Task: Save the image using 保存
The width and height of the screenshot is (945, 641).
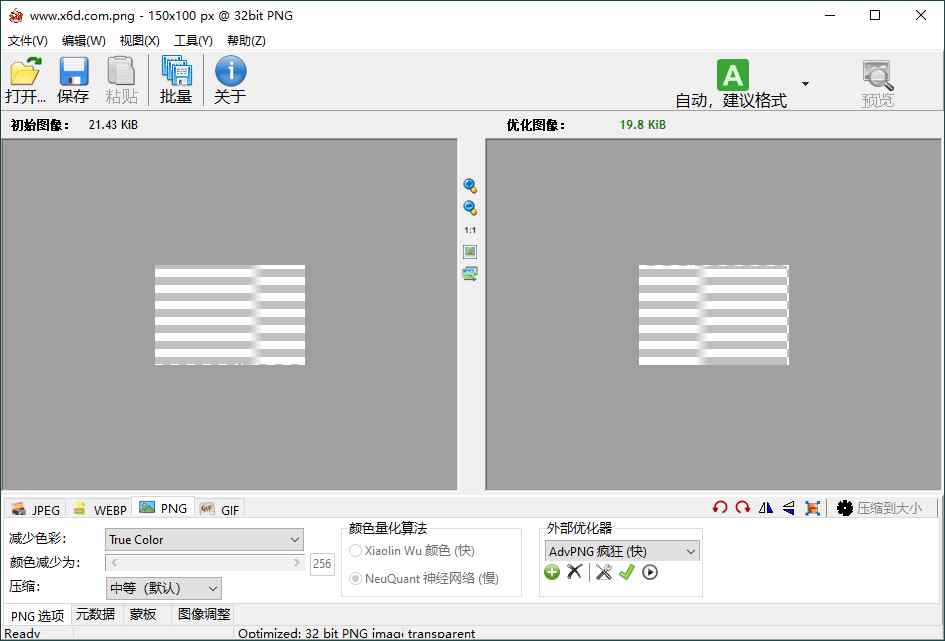Action: click(73, 80)
